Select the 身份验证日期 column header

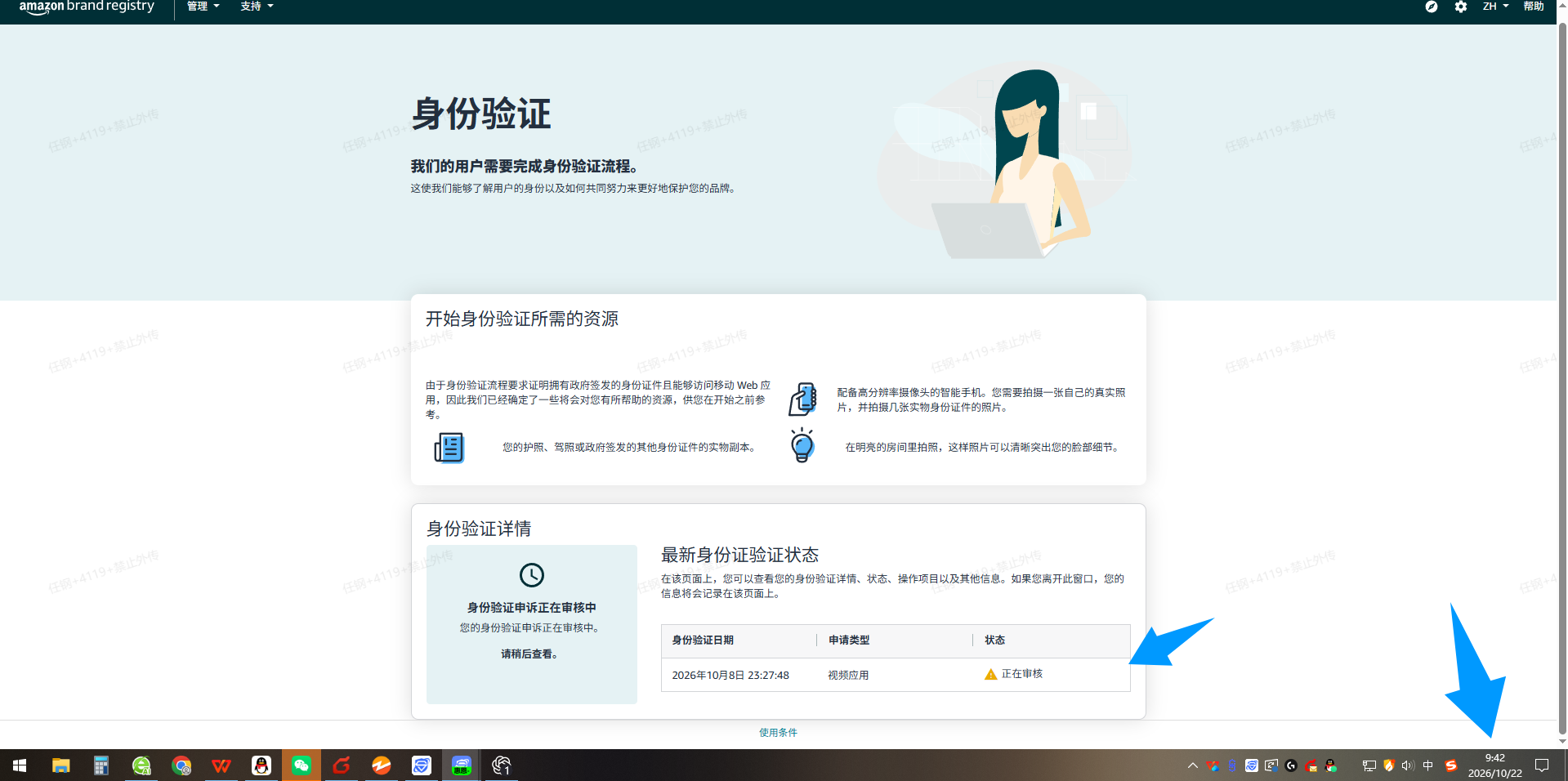(x=703, y=640)
